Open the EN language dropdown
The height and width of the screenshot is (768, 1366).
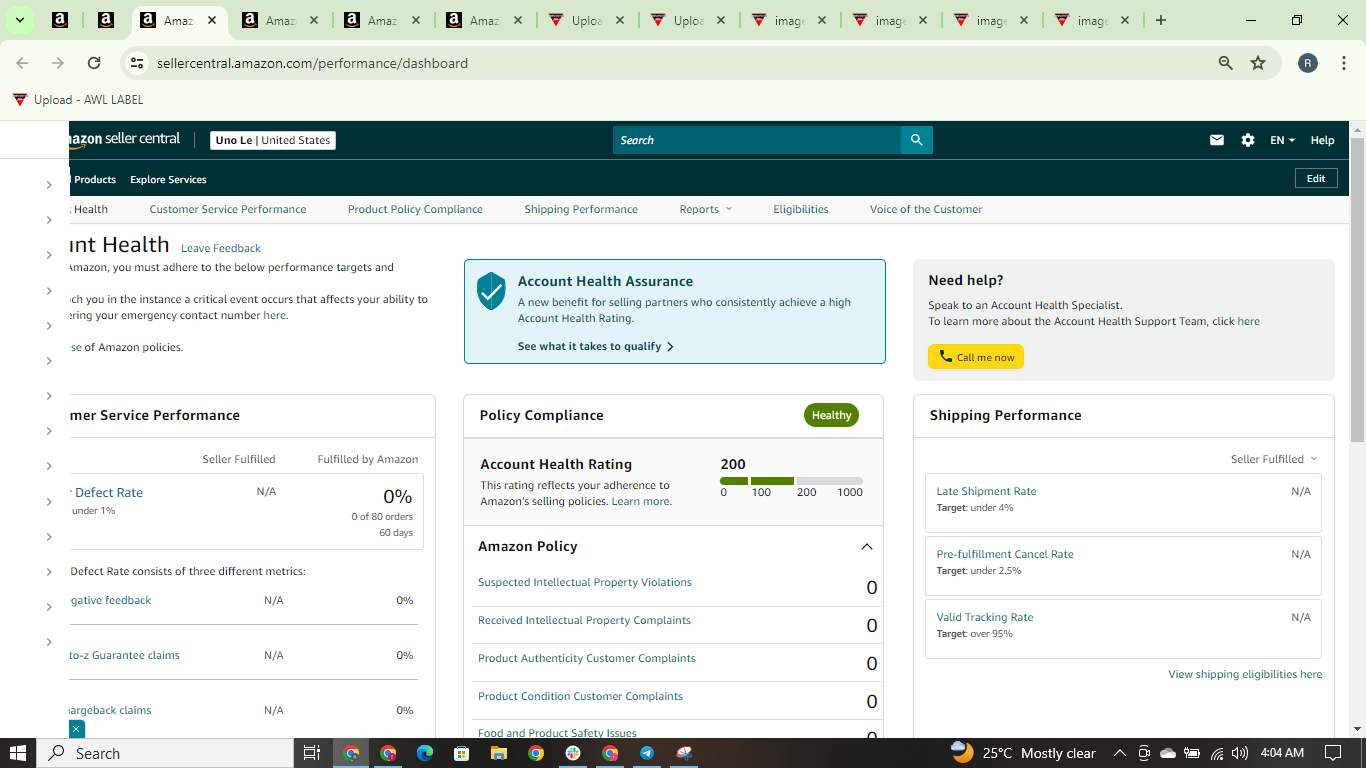(x=1282, y=140)
